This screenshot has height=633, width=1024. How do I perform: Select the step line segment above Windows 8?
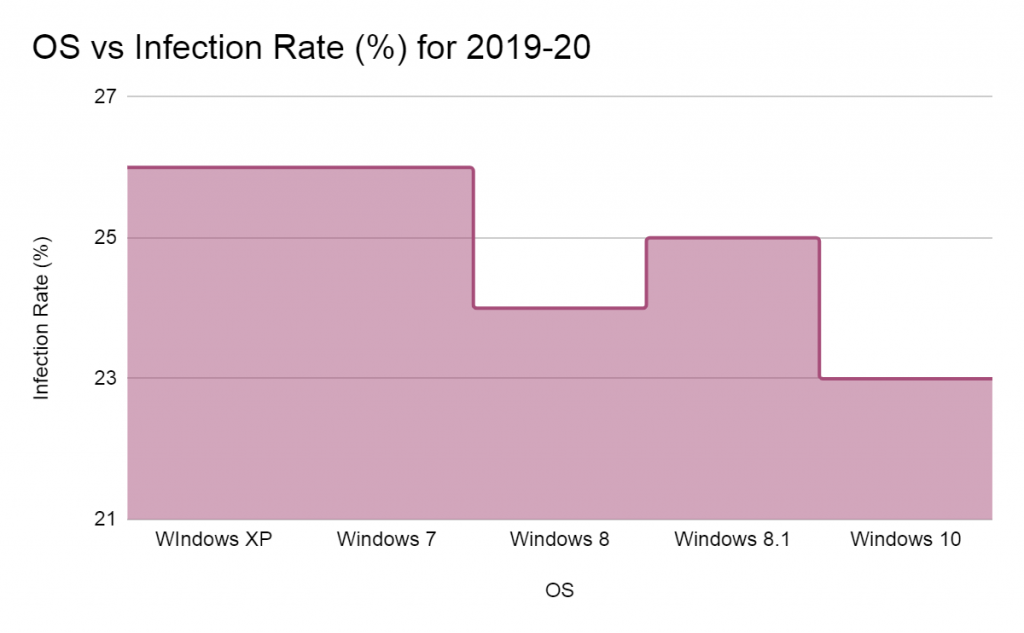tap(559, 308)
